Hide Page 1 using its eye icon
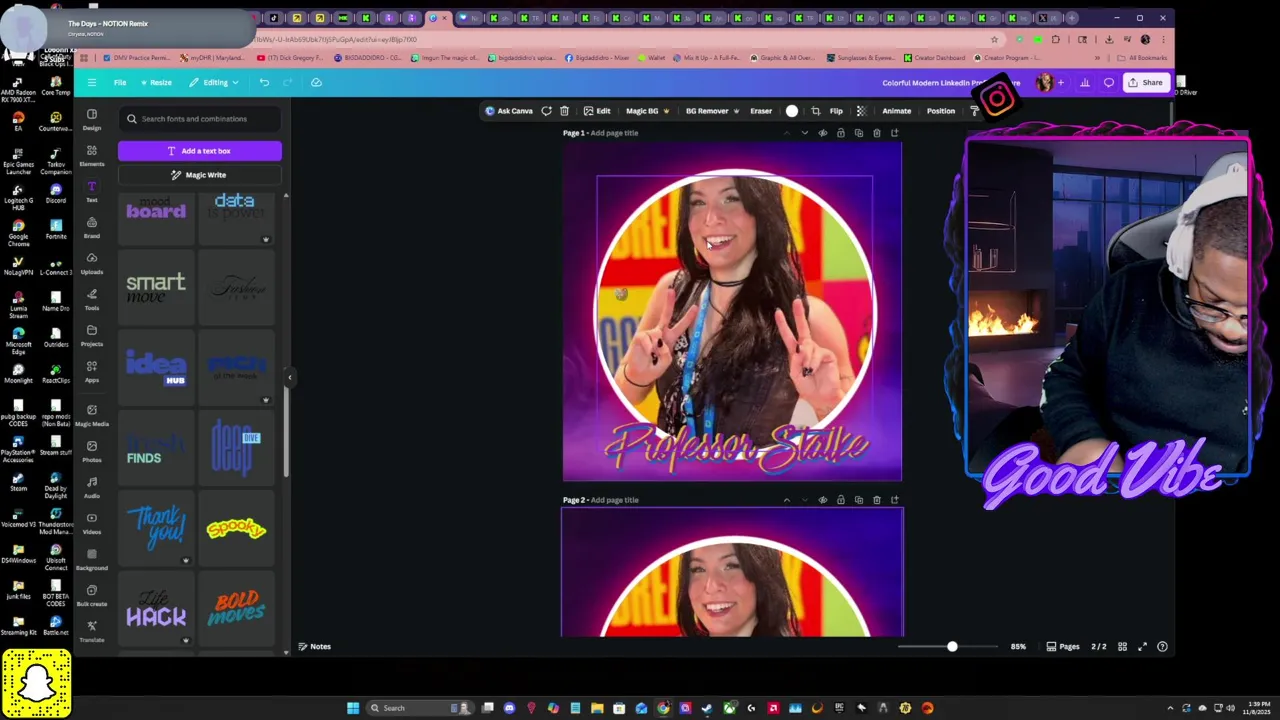Image resolution: width=1280 pixels, height=720 pixels. click(822, 133)
